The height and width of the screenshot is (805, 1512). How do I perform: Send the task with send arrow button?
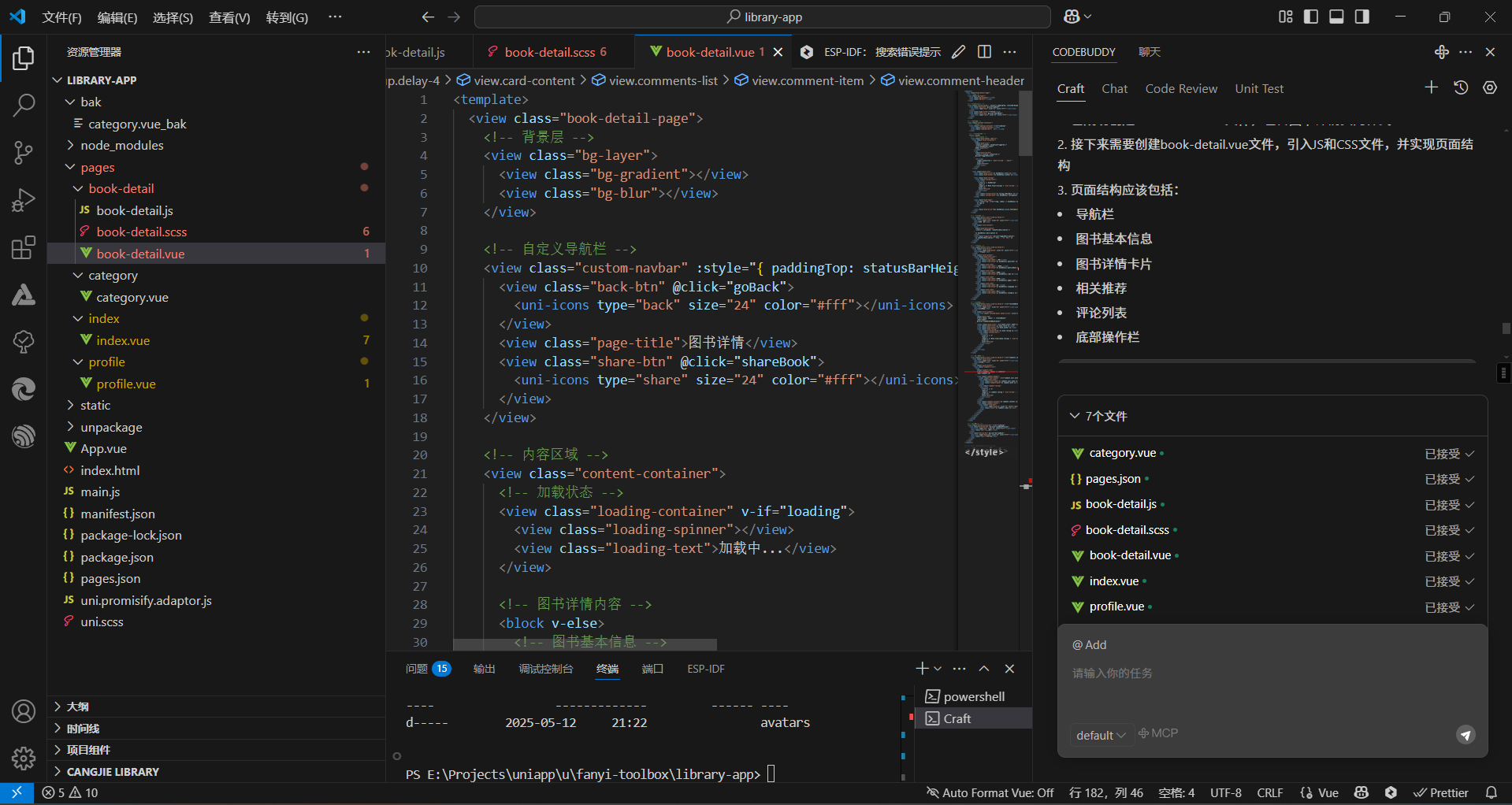1466,735
